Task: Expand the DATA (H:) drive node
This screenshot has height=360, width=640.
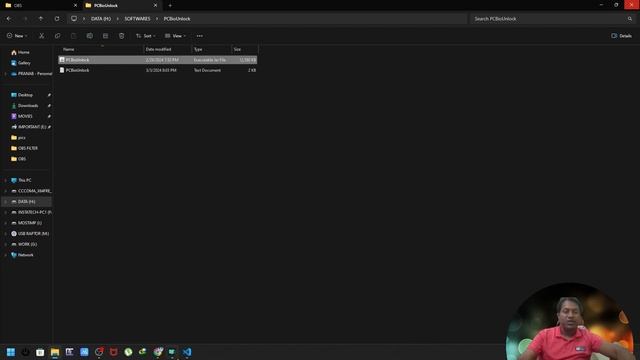Action: point(5,202)
